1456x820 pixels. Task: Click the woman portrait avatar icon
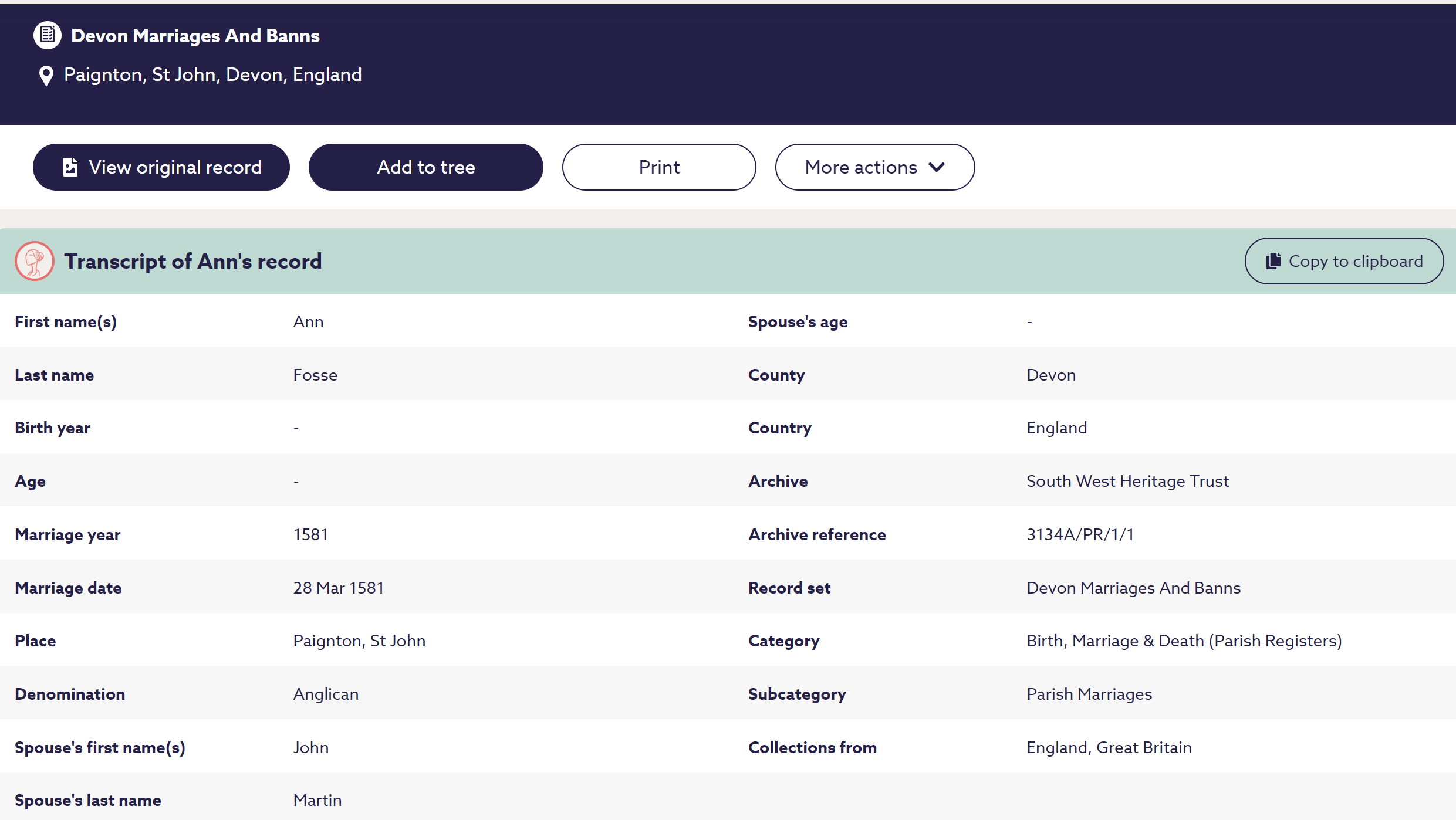[x=35, y=261]
